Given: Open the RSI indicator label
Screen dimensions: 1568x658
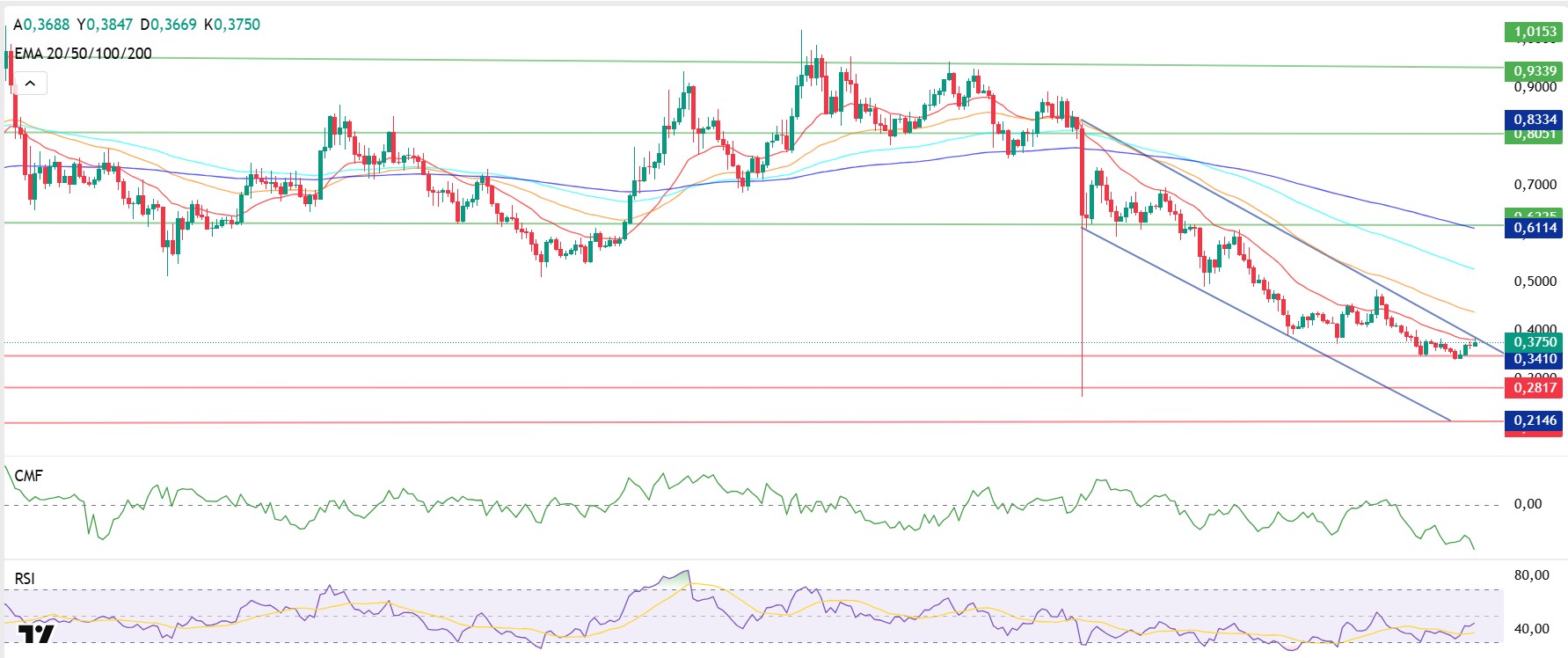Looking at the screenshot, I should [x=25, y=579].
